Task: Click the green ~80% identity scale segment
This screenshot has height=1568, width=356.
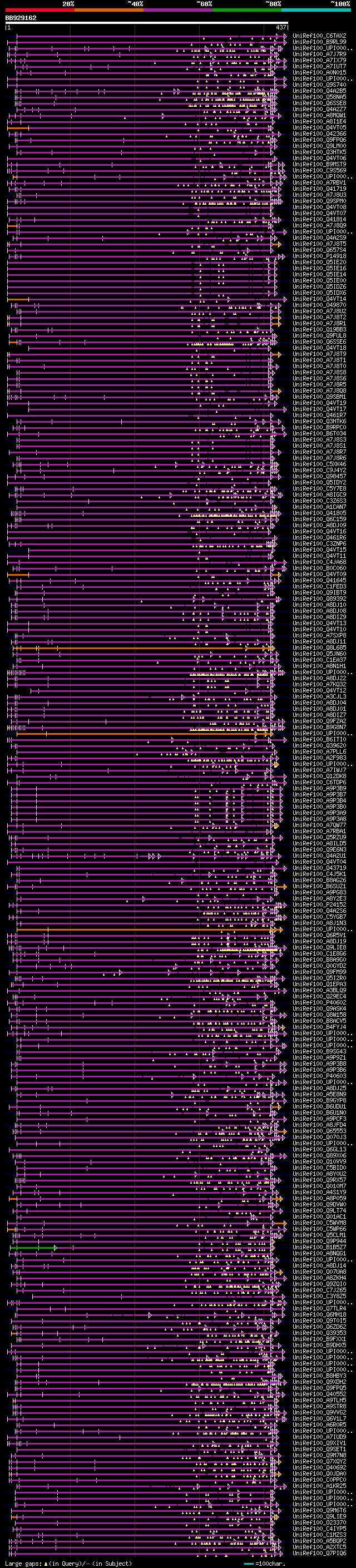Action: pyautogui.click(x=248, y=10)
